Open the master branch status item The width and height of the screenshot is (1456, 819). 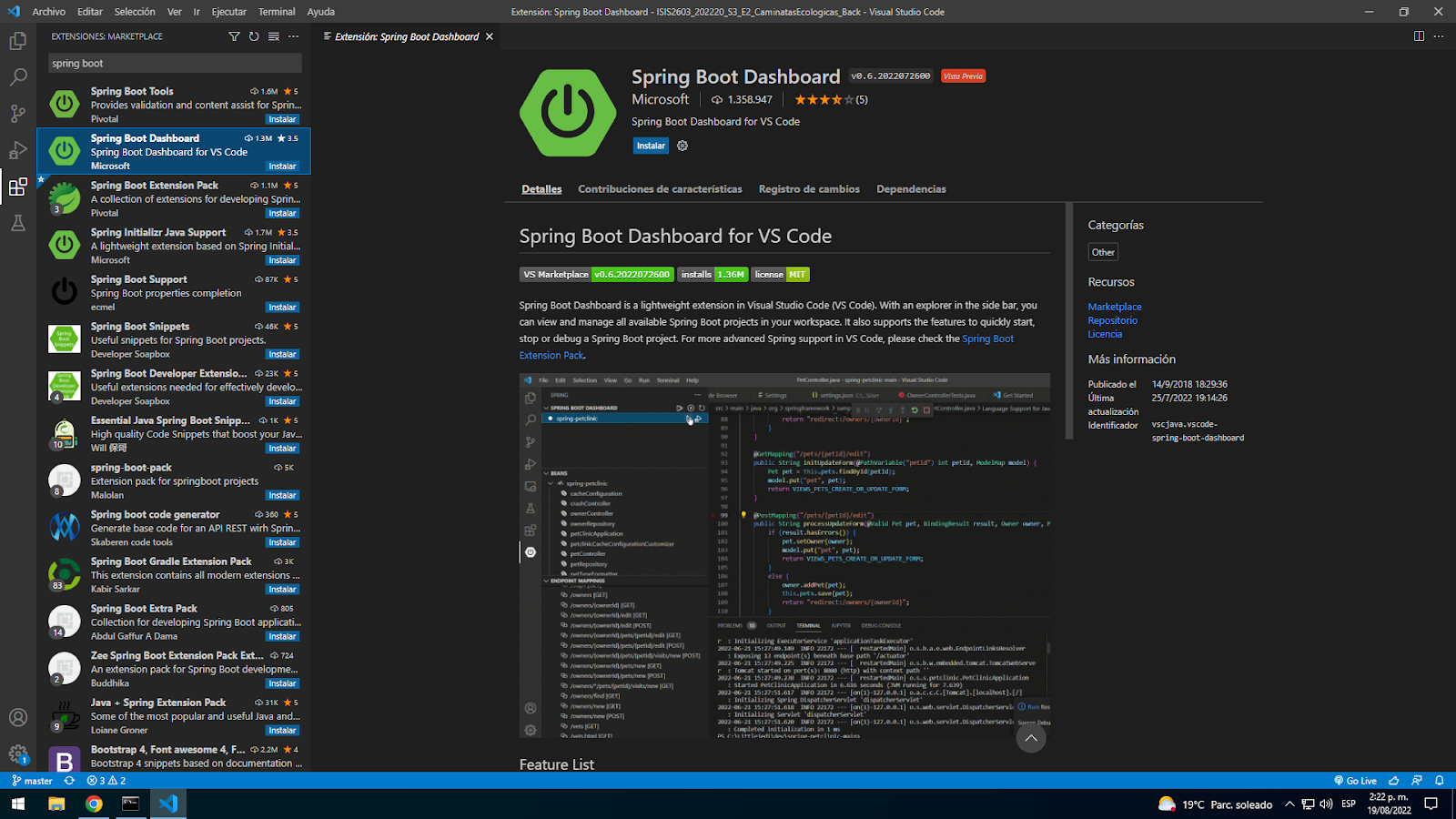click(x=32, y=781)
